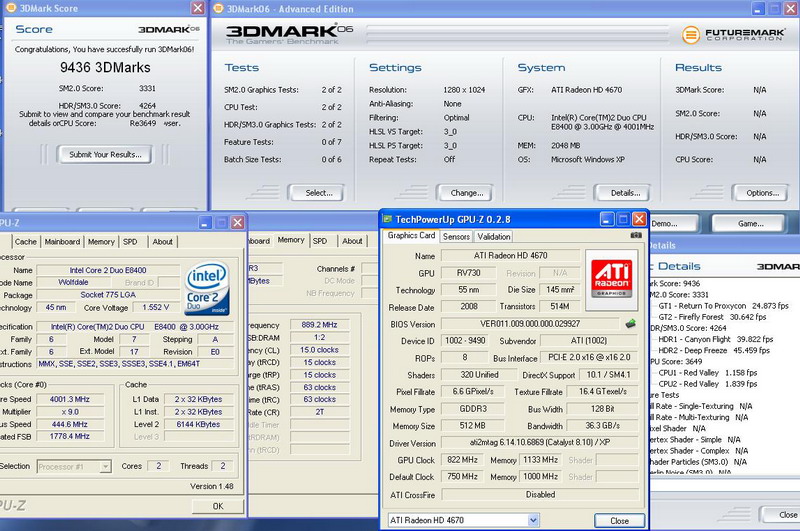Switch to GPU-Z Validation tab
The height and width of the screenshot is (531, 800).
494,236
